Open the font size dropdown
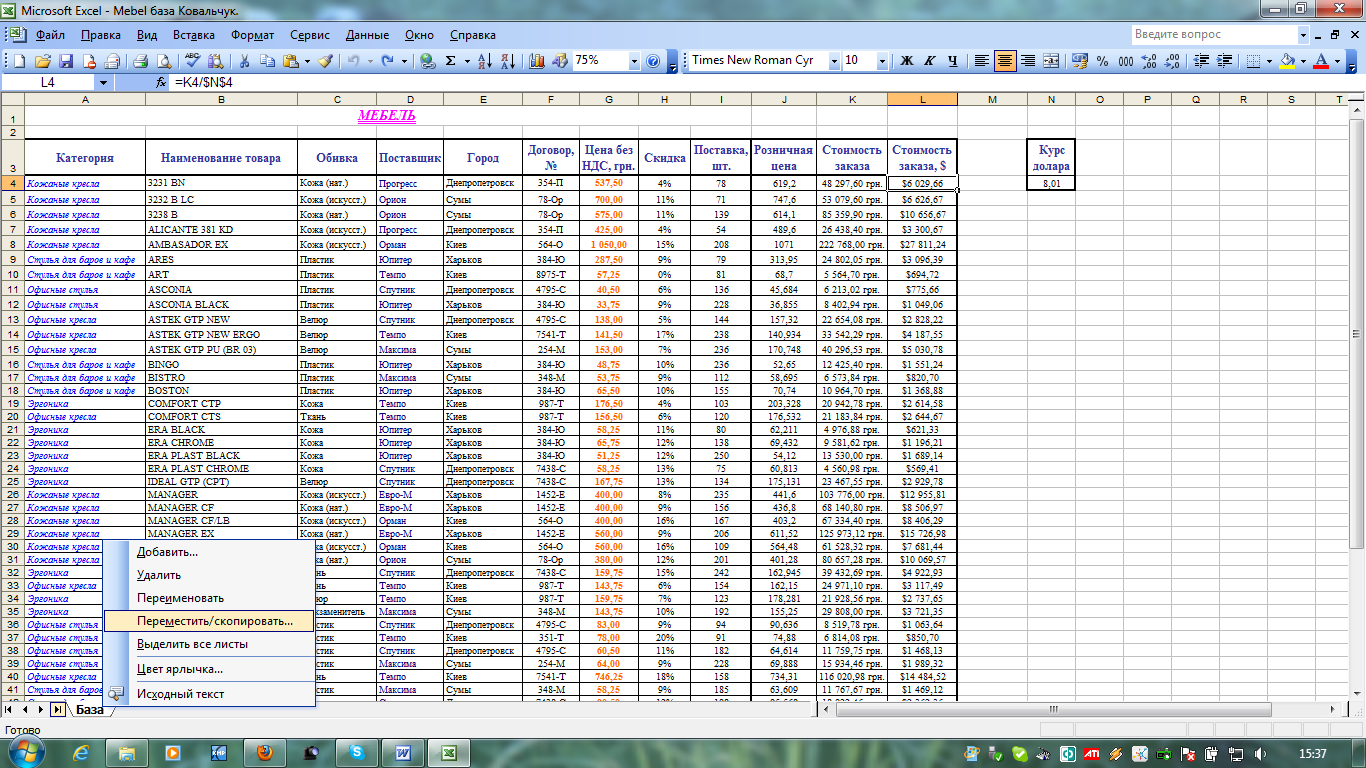The image size is (1366, 768). pos(882,61)
